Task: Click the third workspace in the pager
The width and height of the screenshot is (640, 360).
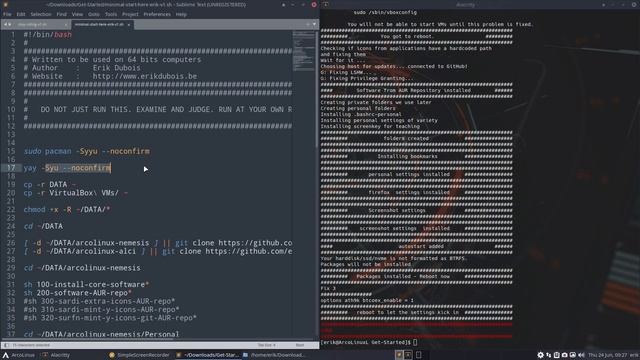Action: tap(418, 355)
